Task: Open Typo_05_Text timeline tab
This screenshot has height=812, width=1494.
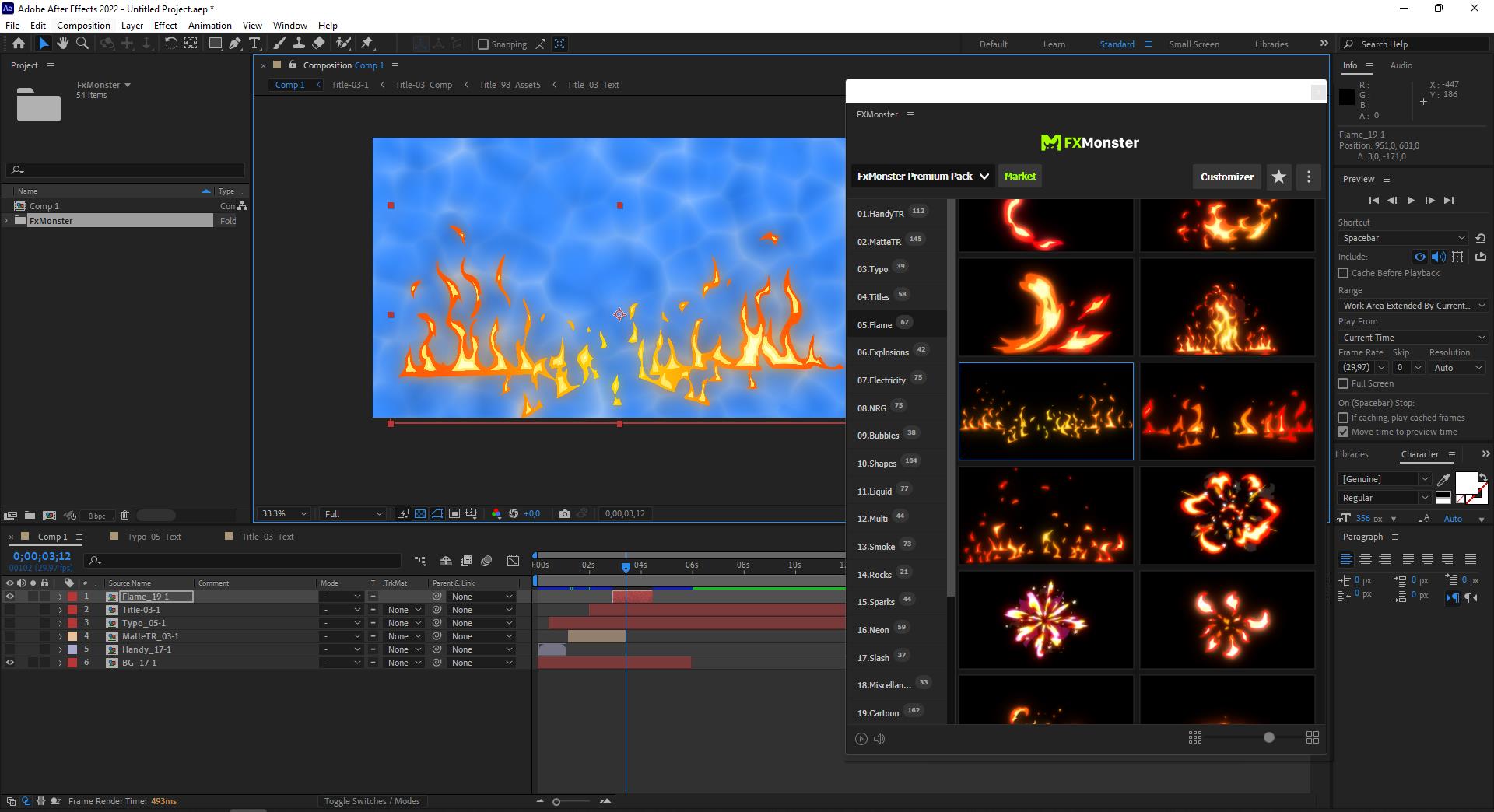Action: click(153, 537)
